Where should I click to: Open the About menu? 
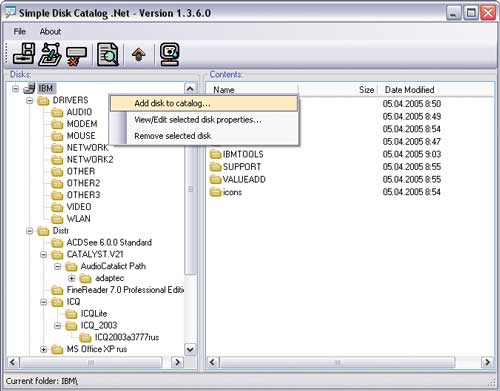(x=50, y=31)
